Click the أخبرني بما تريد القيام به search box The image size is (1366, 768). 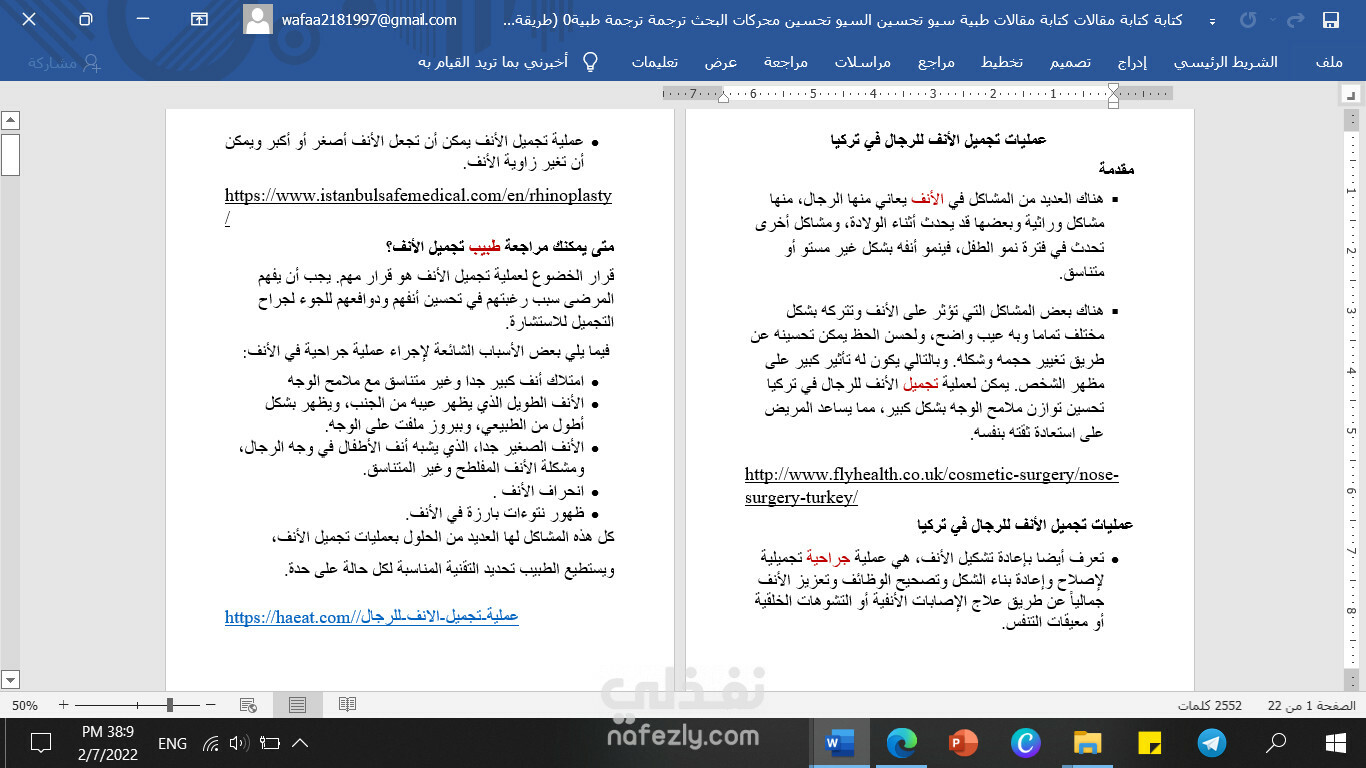point(493,62)
